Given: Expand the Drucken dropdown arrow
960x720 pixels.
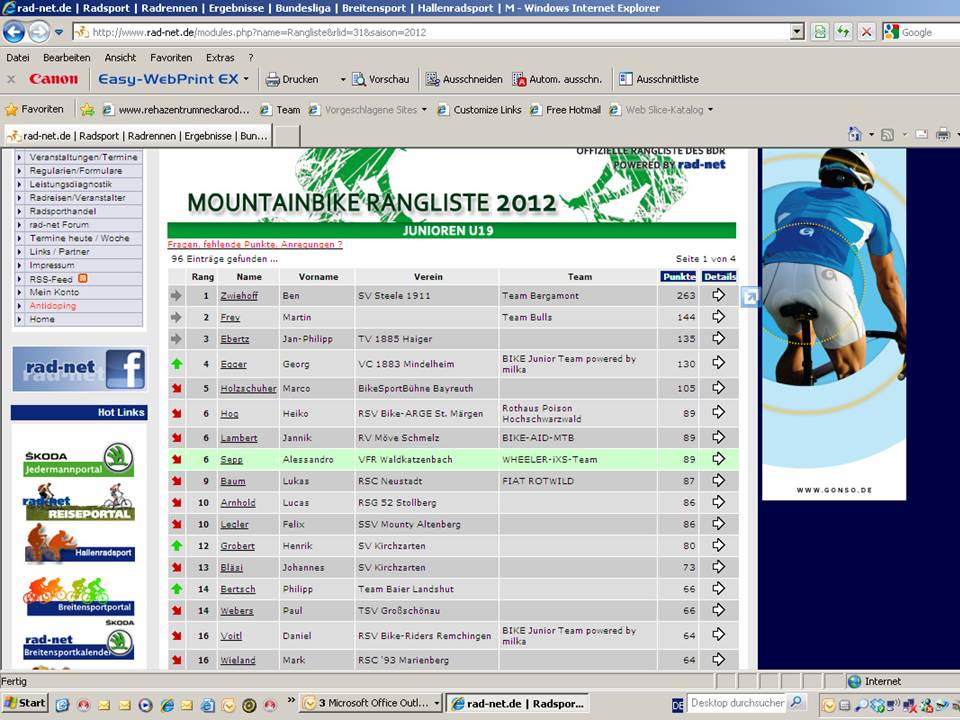Looking at the screenshot, I should tap(342, 79).
